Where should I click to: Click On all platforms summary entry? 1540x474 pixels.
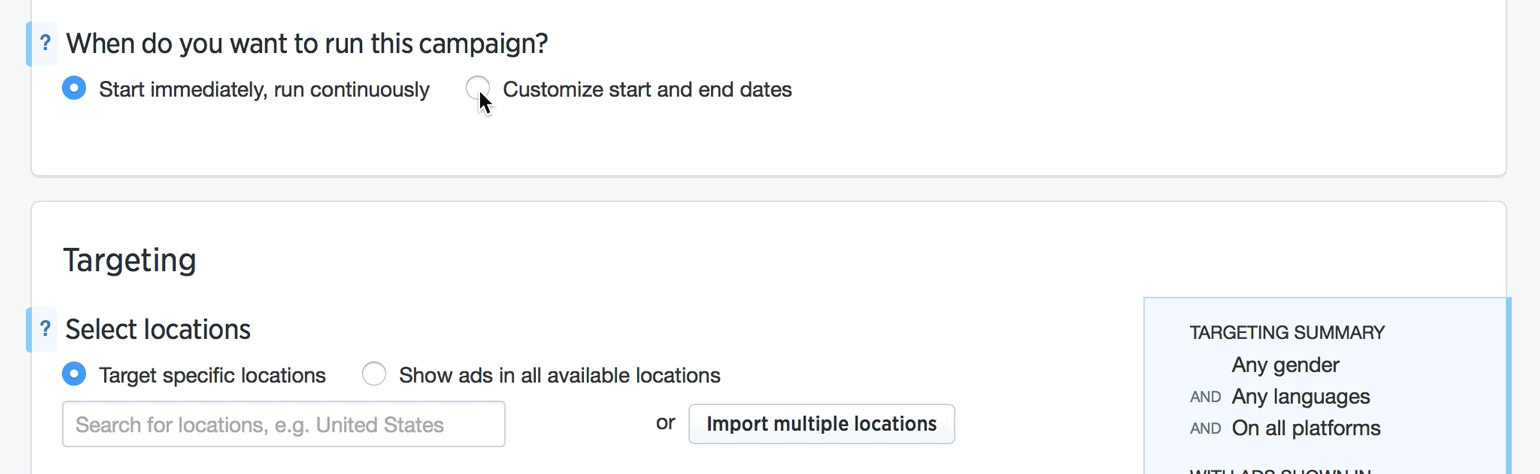pyautogui.click(x=1306, y=428)
